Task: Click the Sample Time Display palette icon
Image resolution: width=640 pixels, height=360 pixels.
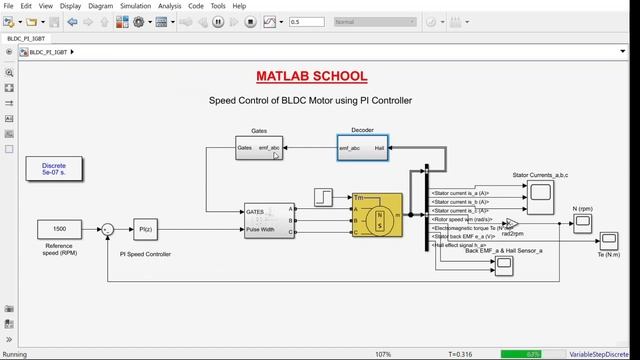Action: pos(9,103)
